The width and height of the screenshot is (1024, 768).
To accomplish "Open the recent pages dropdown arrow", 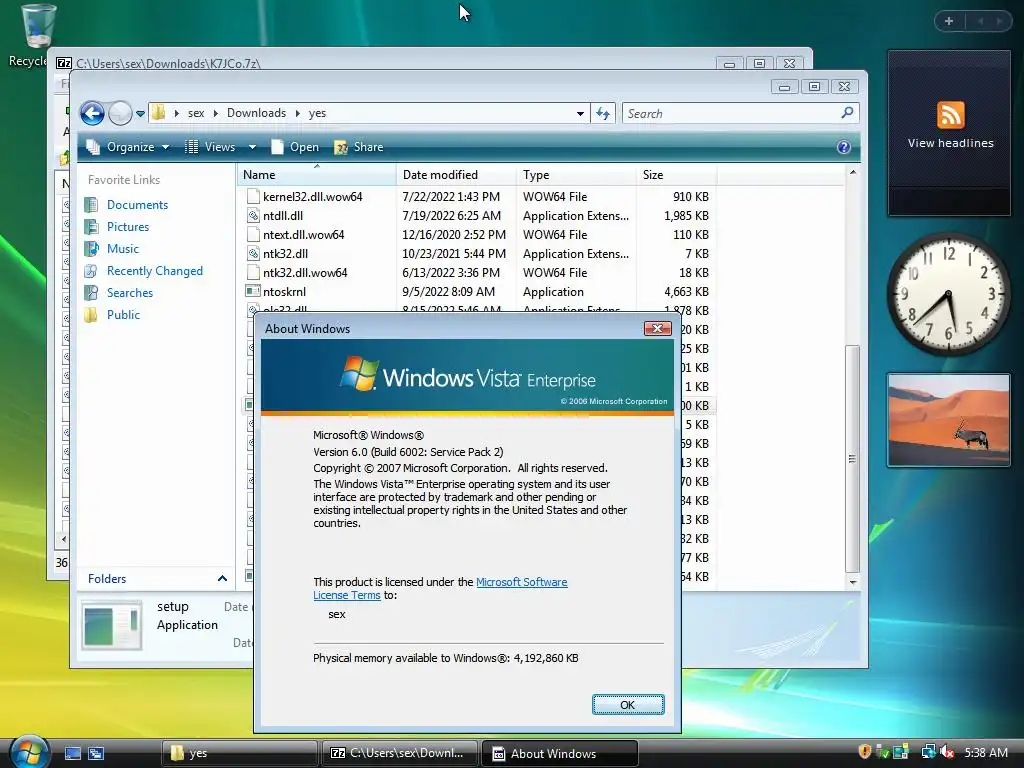I will [x=140, y=114].
